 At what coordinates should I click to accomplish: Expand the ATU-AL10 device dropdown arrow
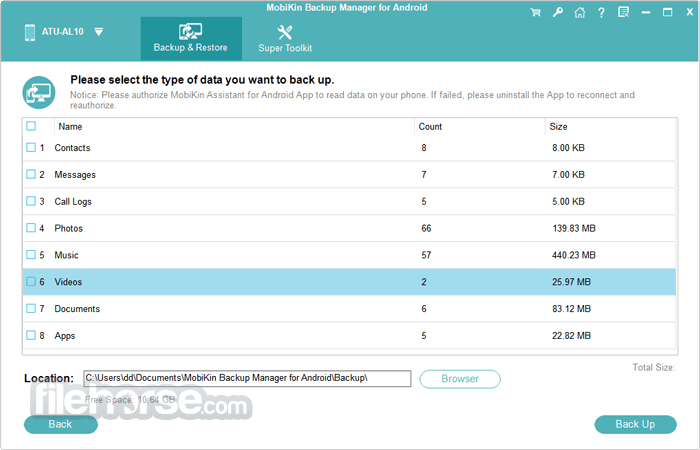99,32
